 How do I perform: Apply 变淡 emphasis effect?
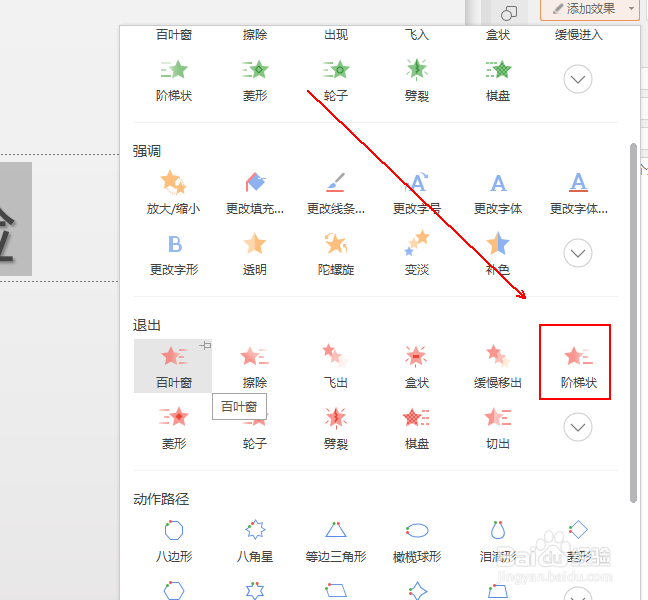tap(417, 254)
